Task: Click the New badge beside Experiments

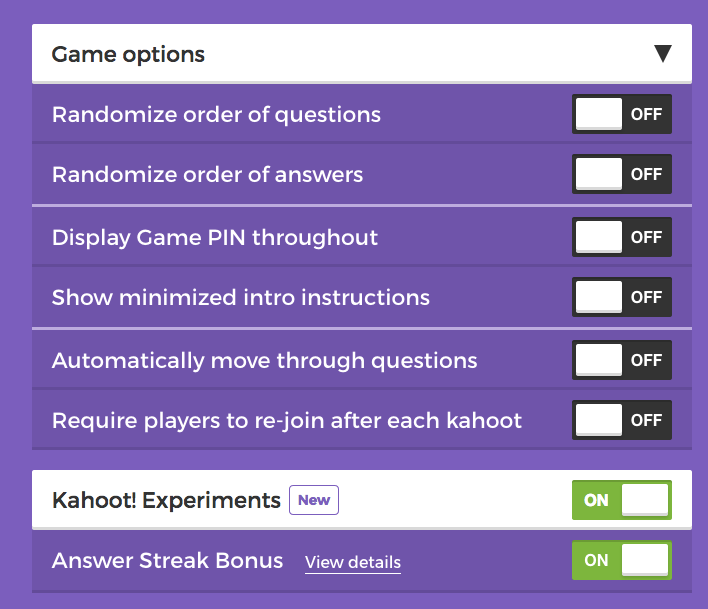Action: 314,500
